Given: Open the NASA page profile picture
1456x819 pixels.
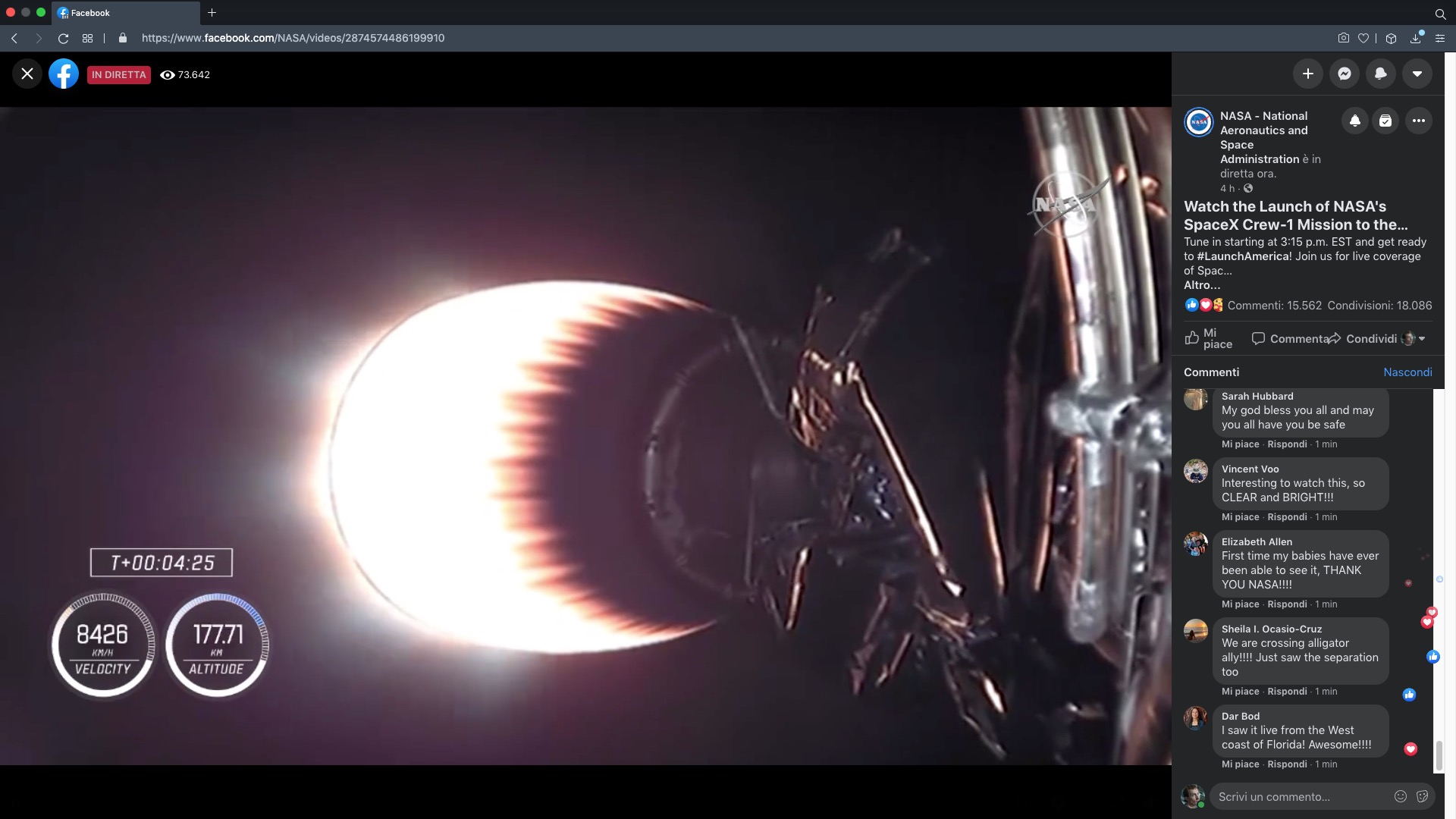Looking at the screenshot, I should (1199, 122).
